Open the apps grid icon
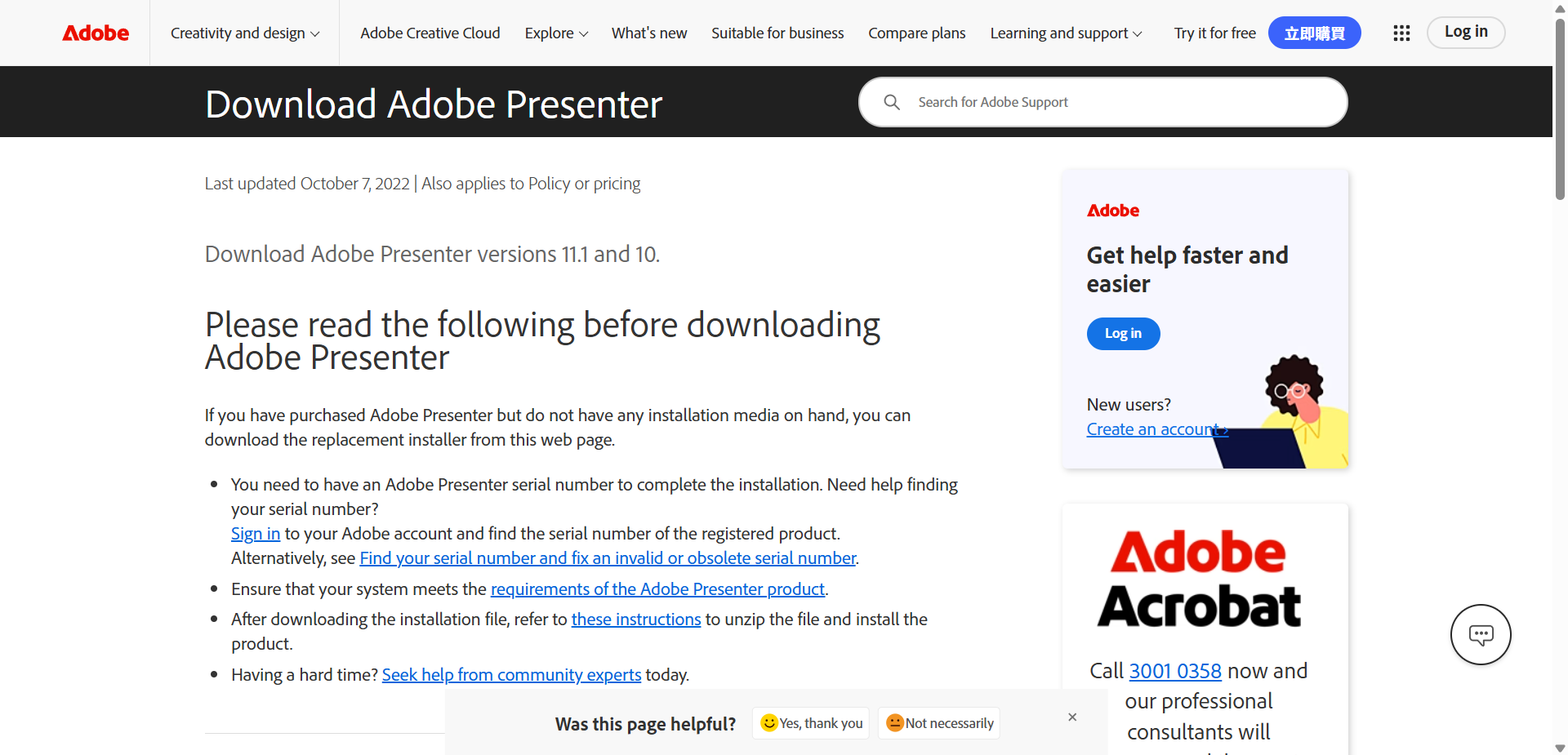 pos(1401,33)
